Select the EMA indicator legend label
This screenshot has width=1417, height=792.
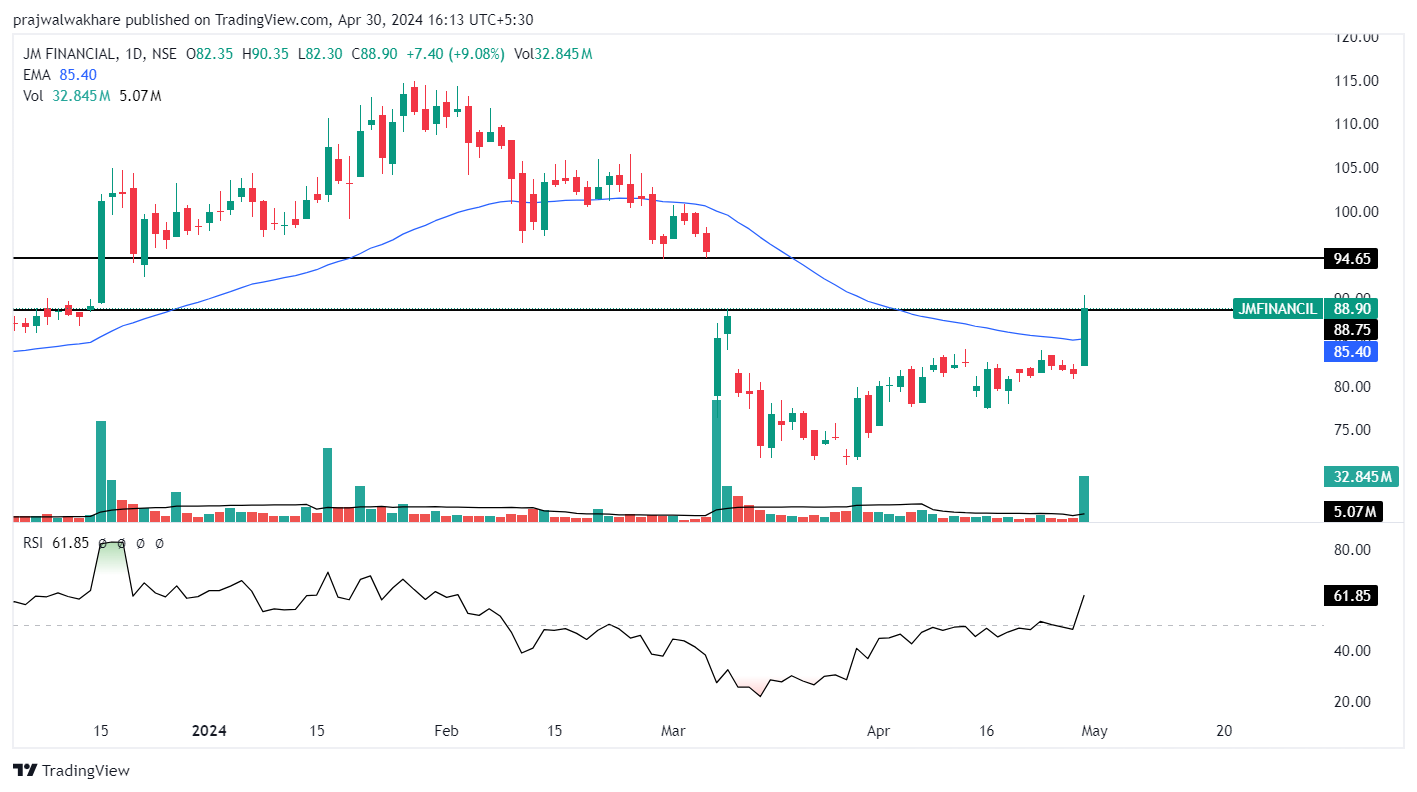point(36,75)
